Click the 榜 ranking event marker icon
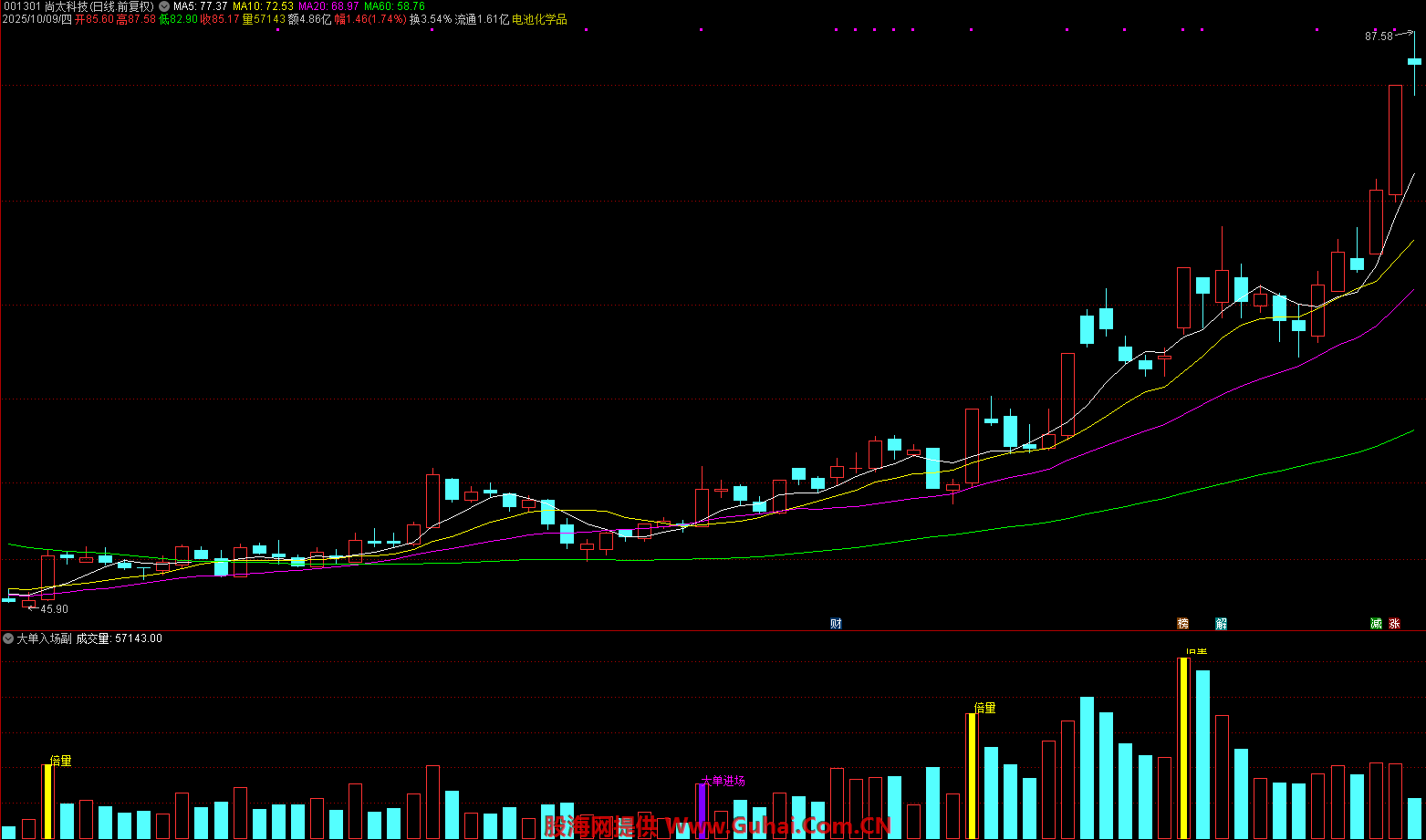1426x840 pixels. [x=1183, y=624]
